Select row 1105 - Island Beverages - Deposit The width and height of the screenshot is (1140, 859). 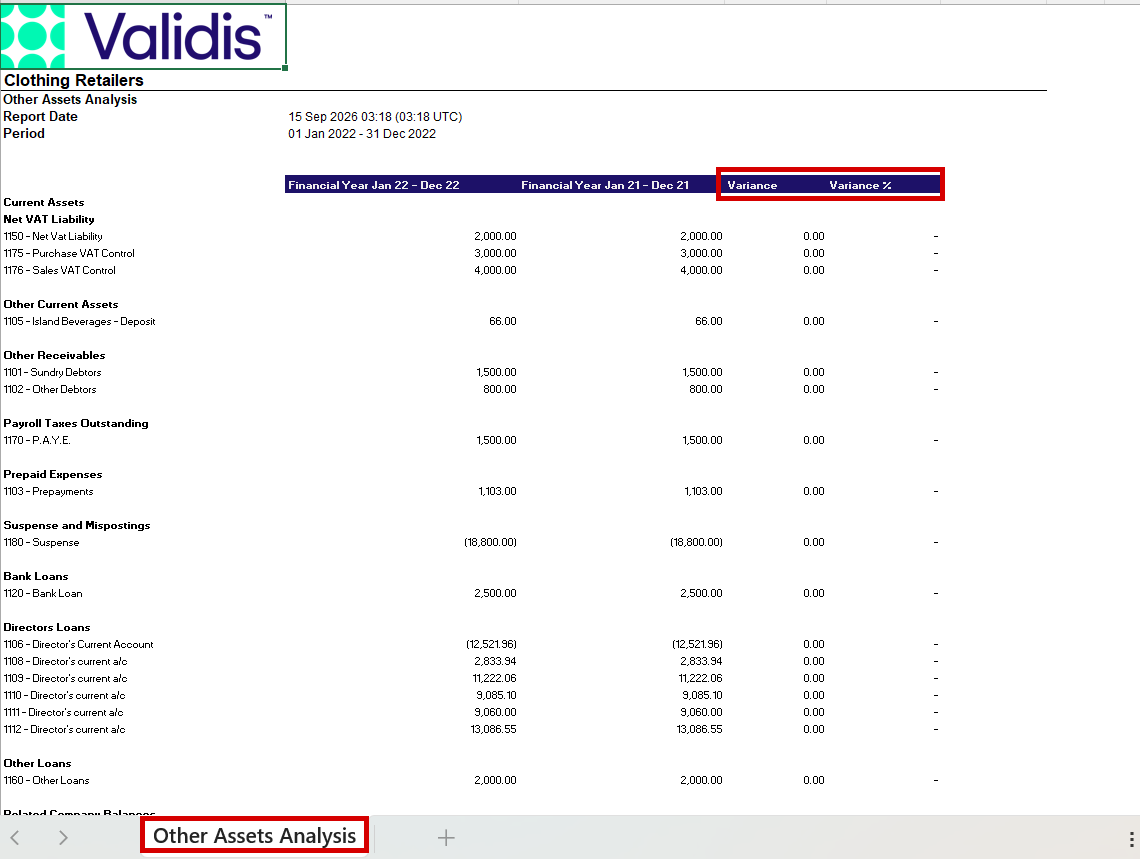click(79, 321)
